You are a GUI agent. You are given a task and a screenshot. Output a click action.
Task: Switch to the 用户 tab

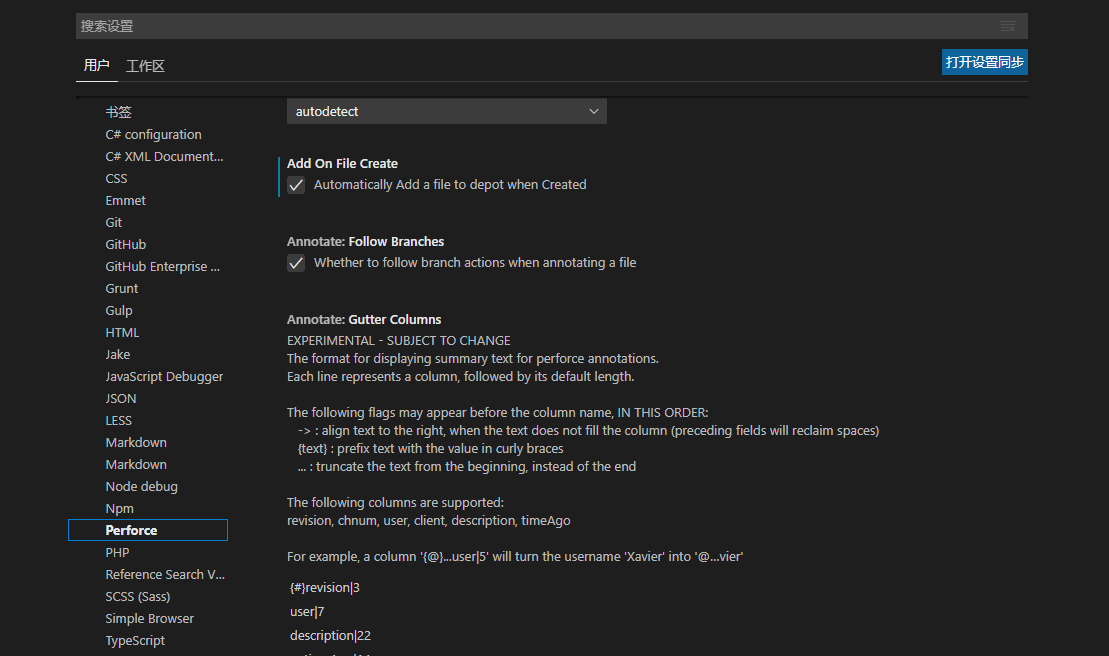pyautogui.click(x=96, y=66)
